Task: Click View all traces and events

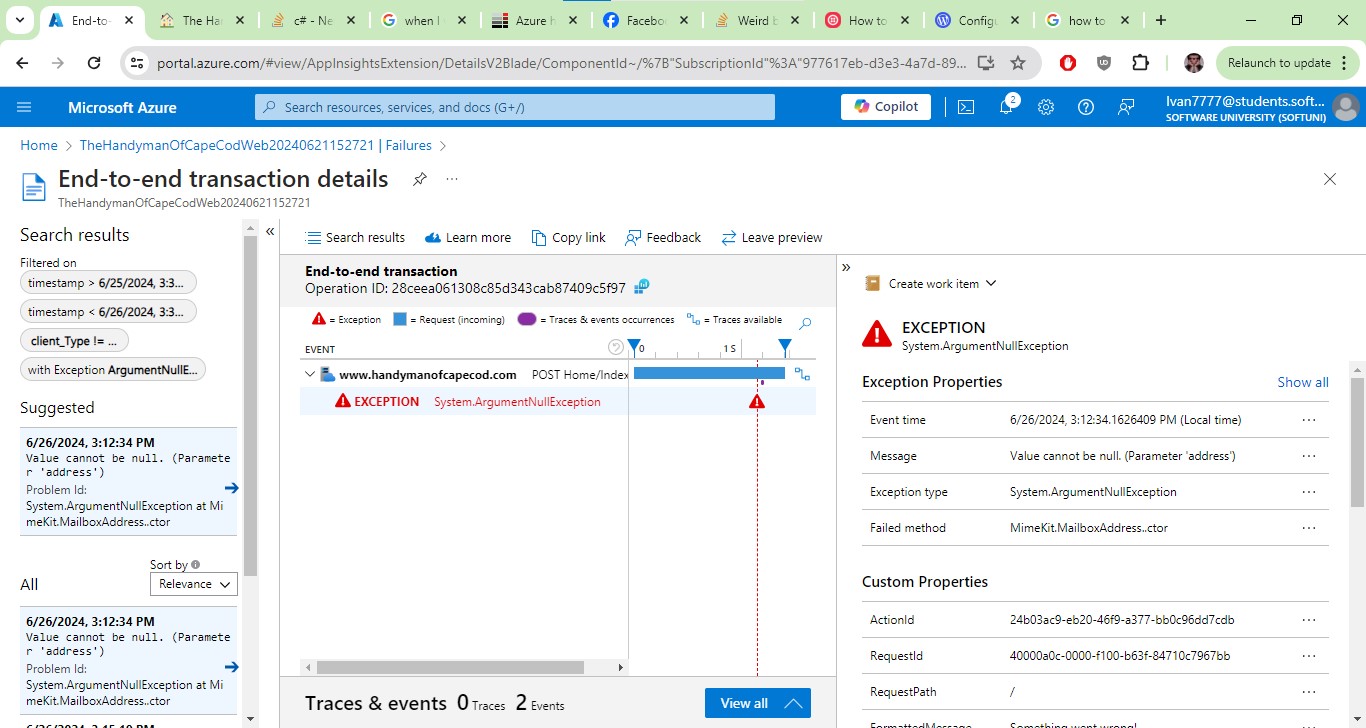Action: coord(758,703)
